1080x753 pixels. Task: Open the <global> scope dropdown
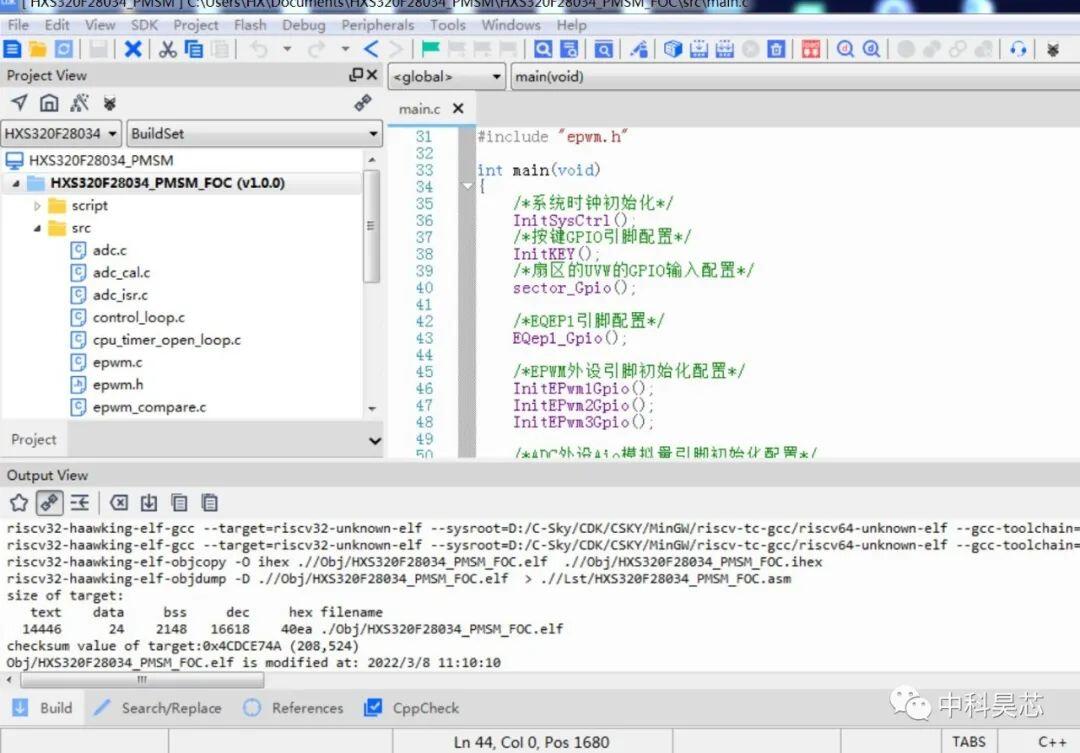click(446, 76)
